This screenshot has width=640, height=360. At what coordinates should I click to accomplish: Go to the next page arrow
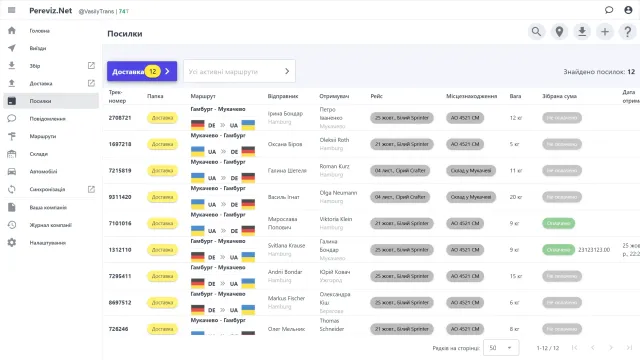click(611, 347)
